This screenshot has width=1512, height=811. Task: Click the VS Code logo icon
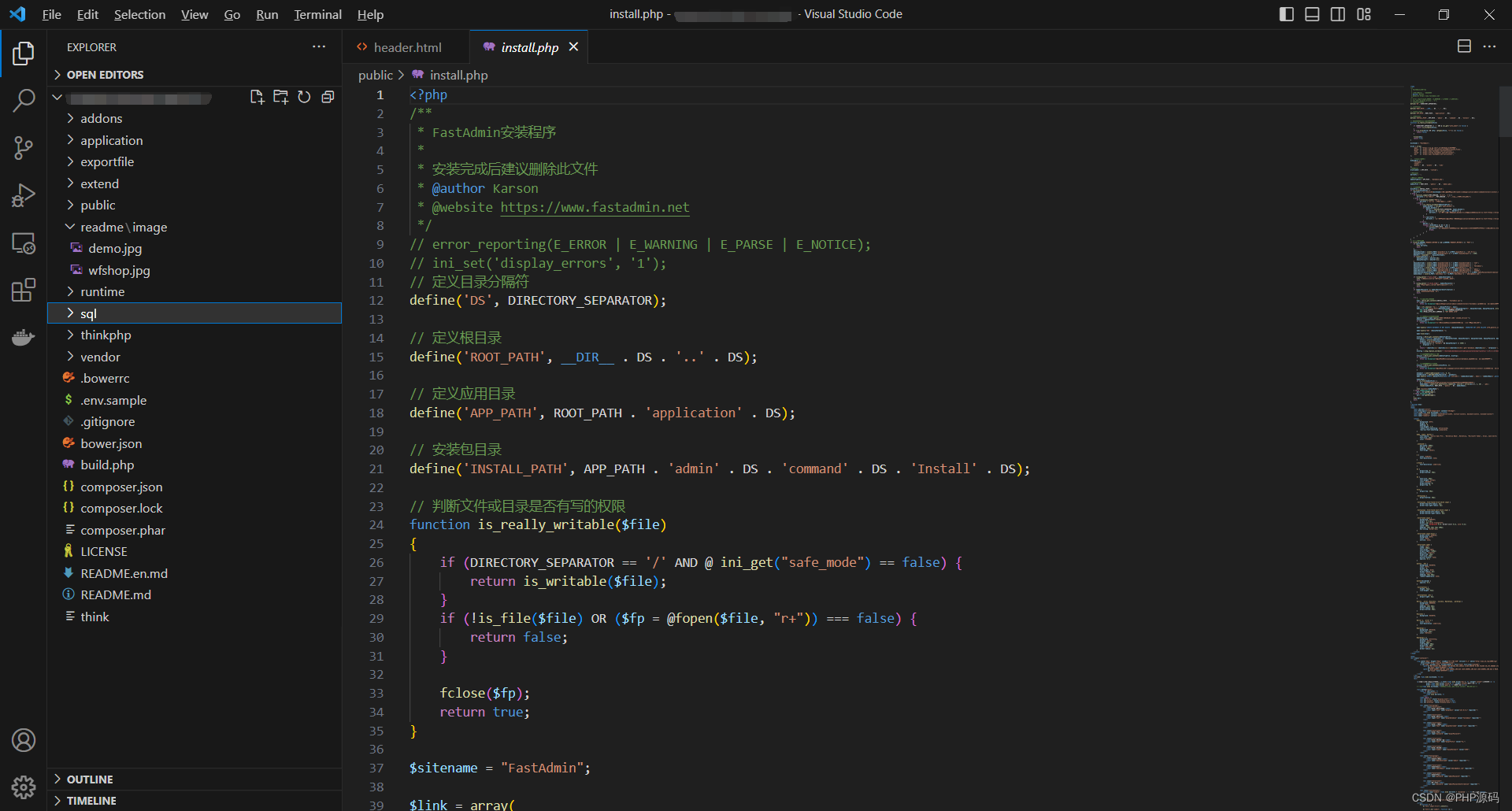coord(17,14)
